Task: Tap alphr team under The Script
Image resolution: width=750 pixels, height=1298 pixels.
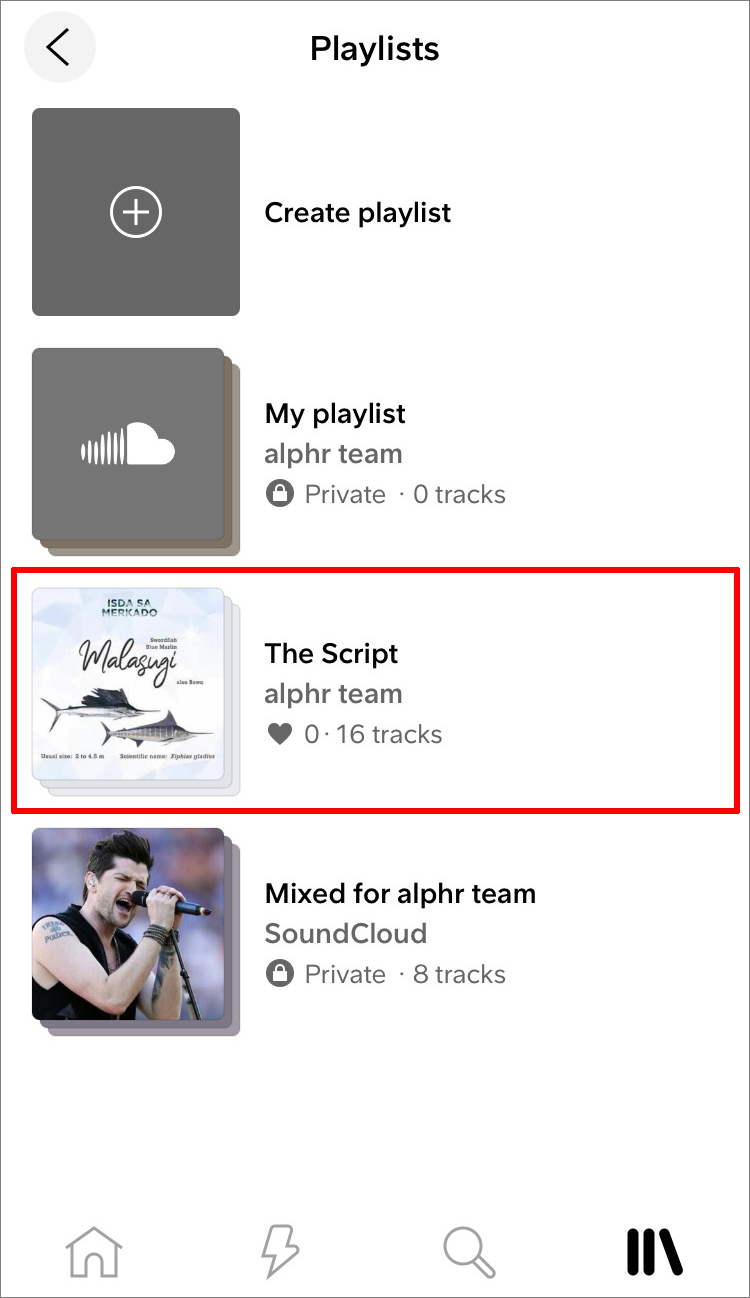Action: click(333, 694)
